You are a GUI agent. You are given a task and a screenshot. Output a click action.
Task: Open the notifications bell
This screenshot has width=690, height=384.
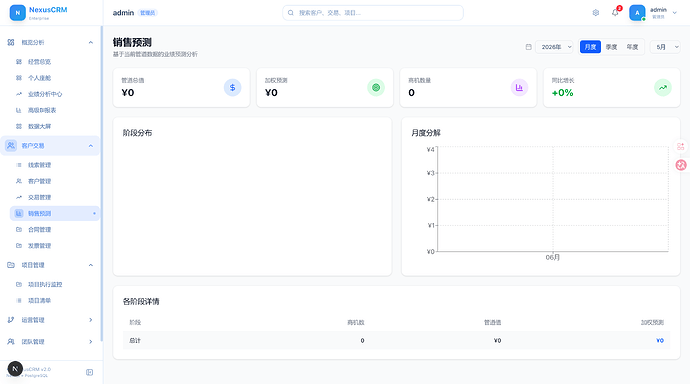pyautogui.click(x=615, y=12)
